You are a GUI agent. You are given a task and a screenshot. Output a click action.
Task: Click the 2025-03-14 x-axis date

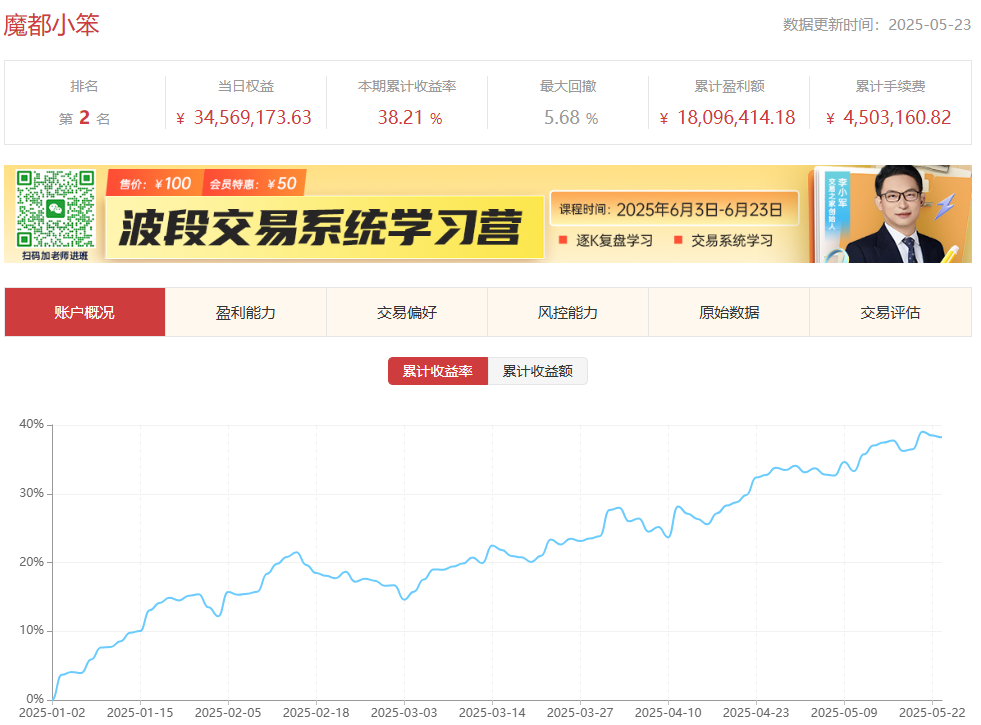pyautogui.click(x=492, y=712)
